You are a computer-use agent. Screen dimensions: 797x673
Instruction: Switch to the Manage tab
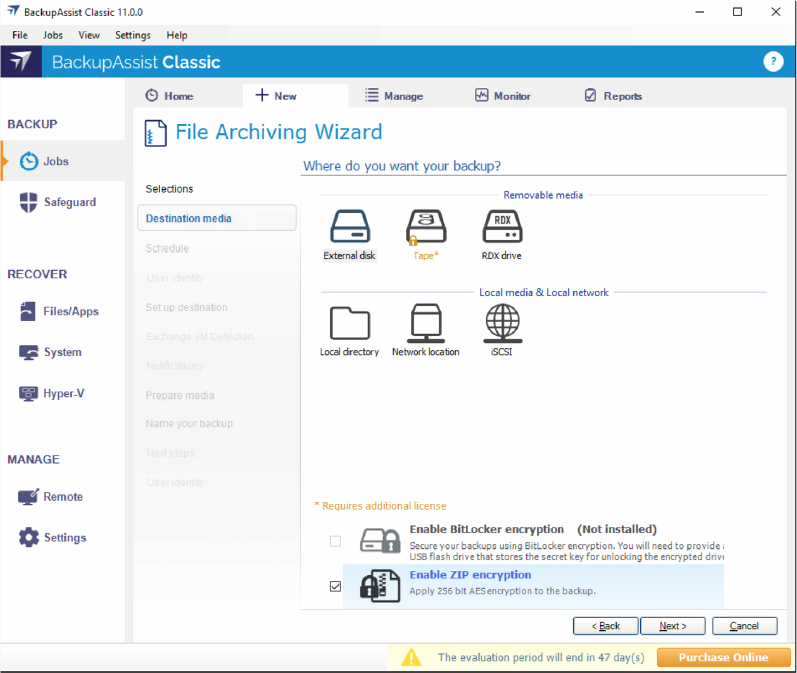393,96
